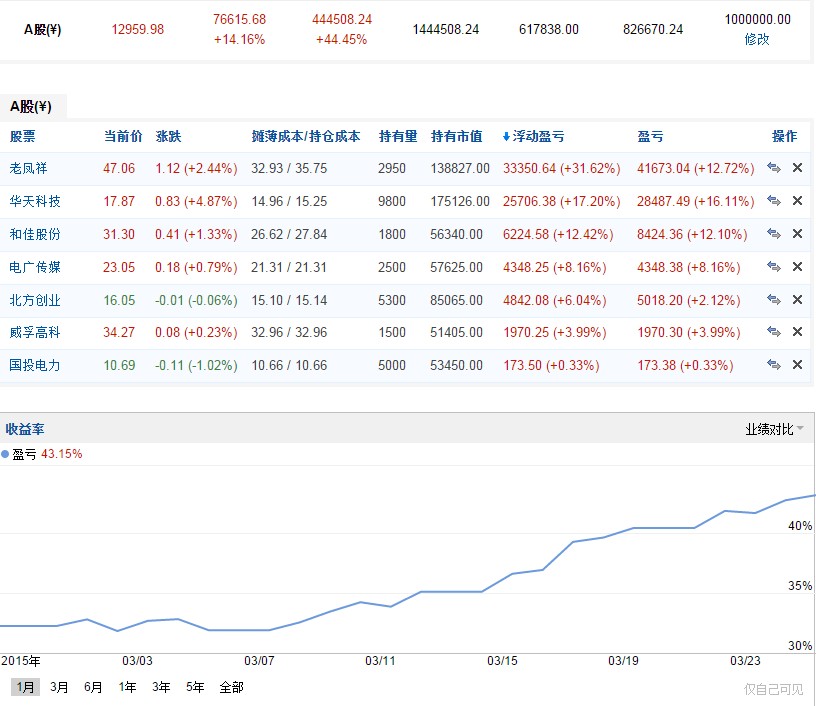The height and width of the screenshot is (706, 816).
Task: Open the 业绩对比 dropdown
Action: point(774,429)
